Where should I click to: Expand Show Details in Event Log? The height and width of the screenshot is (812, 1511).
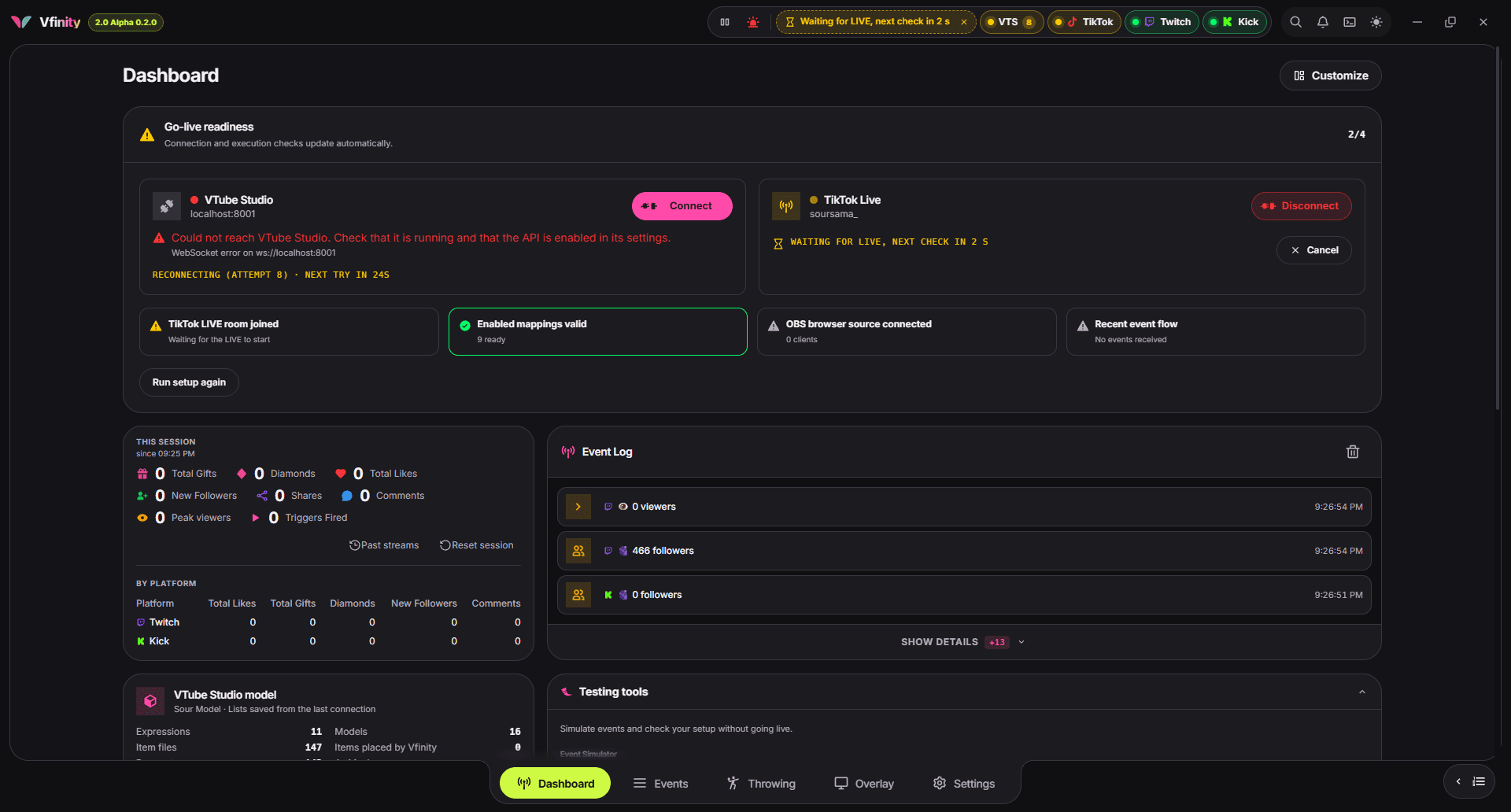click(963, 642)
